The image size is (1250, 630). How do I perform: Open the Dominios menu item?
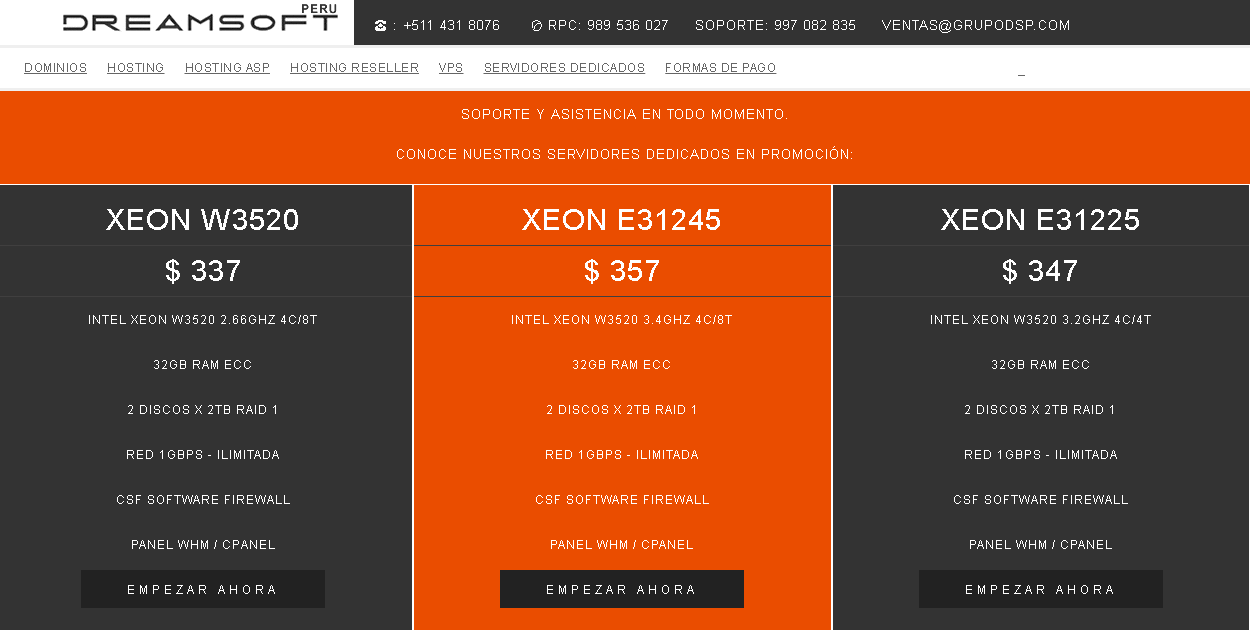pos(56,68)
